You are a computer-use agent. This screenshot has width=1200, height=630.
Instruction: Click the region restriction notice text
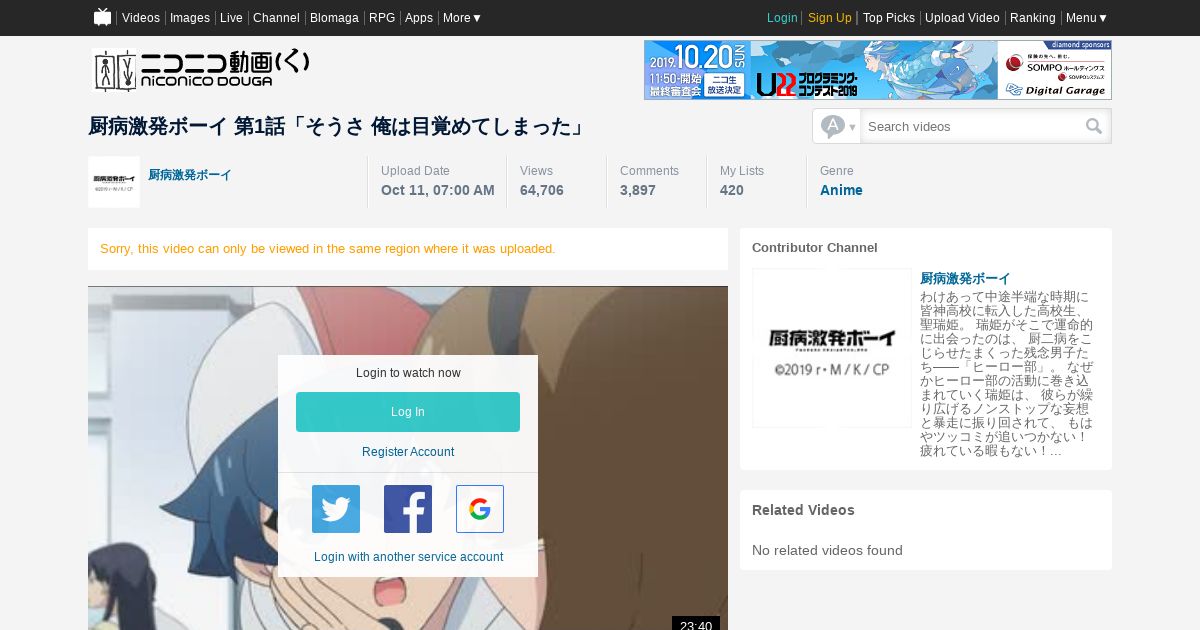pyautogui.click(x=328, y=248)
